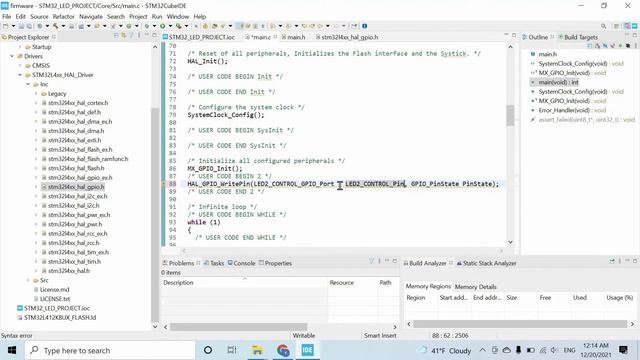This screenshot has height=360, width=640.
Task: Click the Usage (%) column header
Action: pos(619,298)
